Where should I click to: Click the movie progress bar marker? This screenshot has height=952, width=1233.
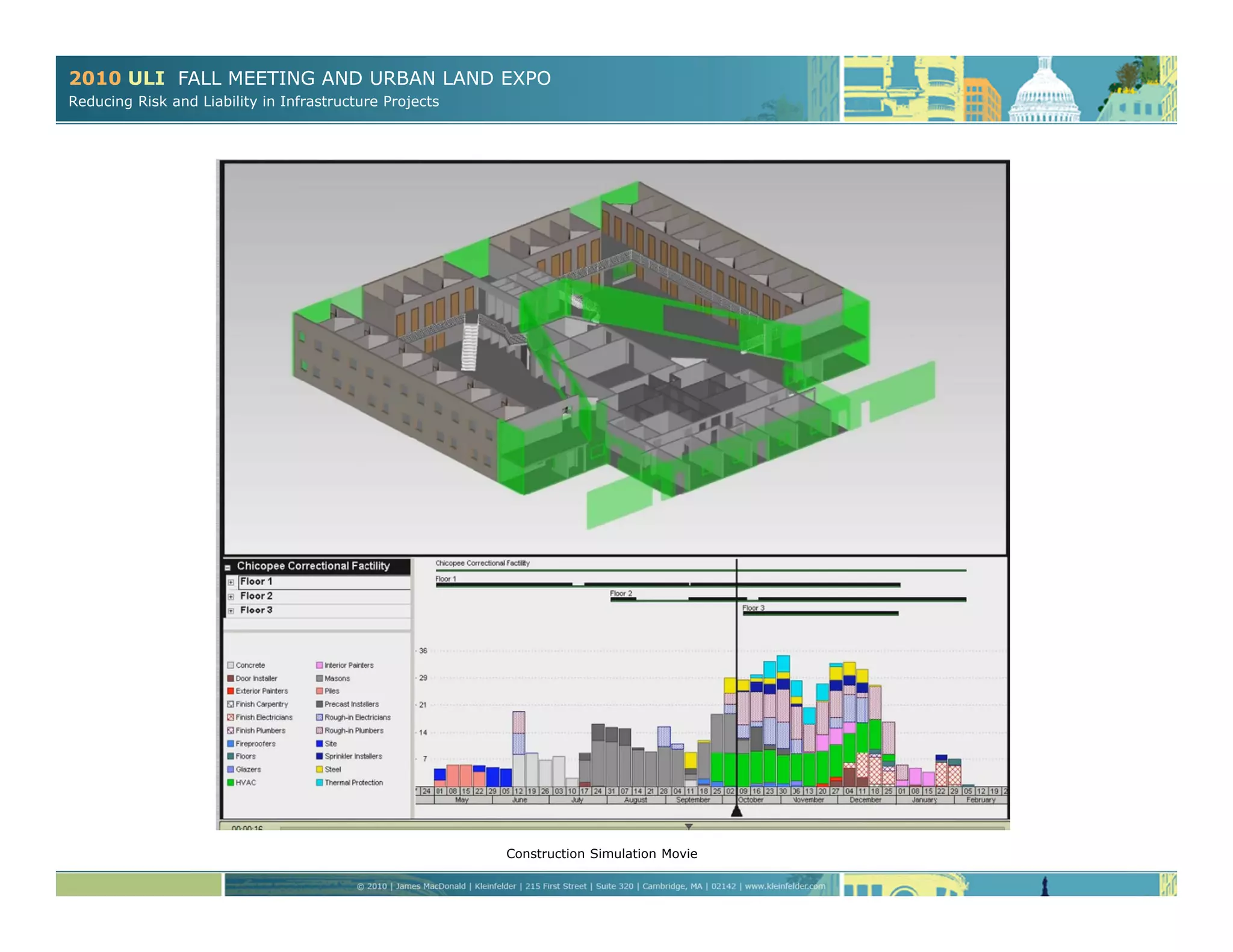pyautogui.click(x=689, y=827)
